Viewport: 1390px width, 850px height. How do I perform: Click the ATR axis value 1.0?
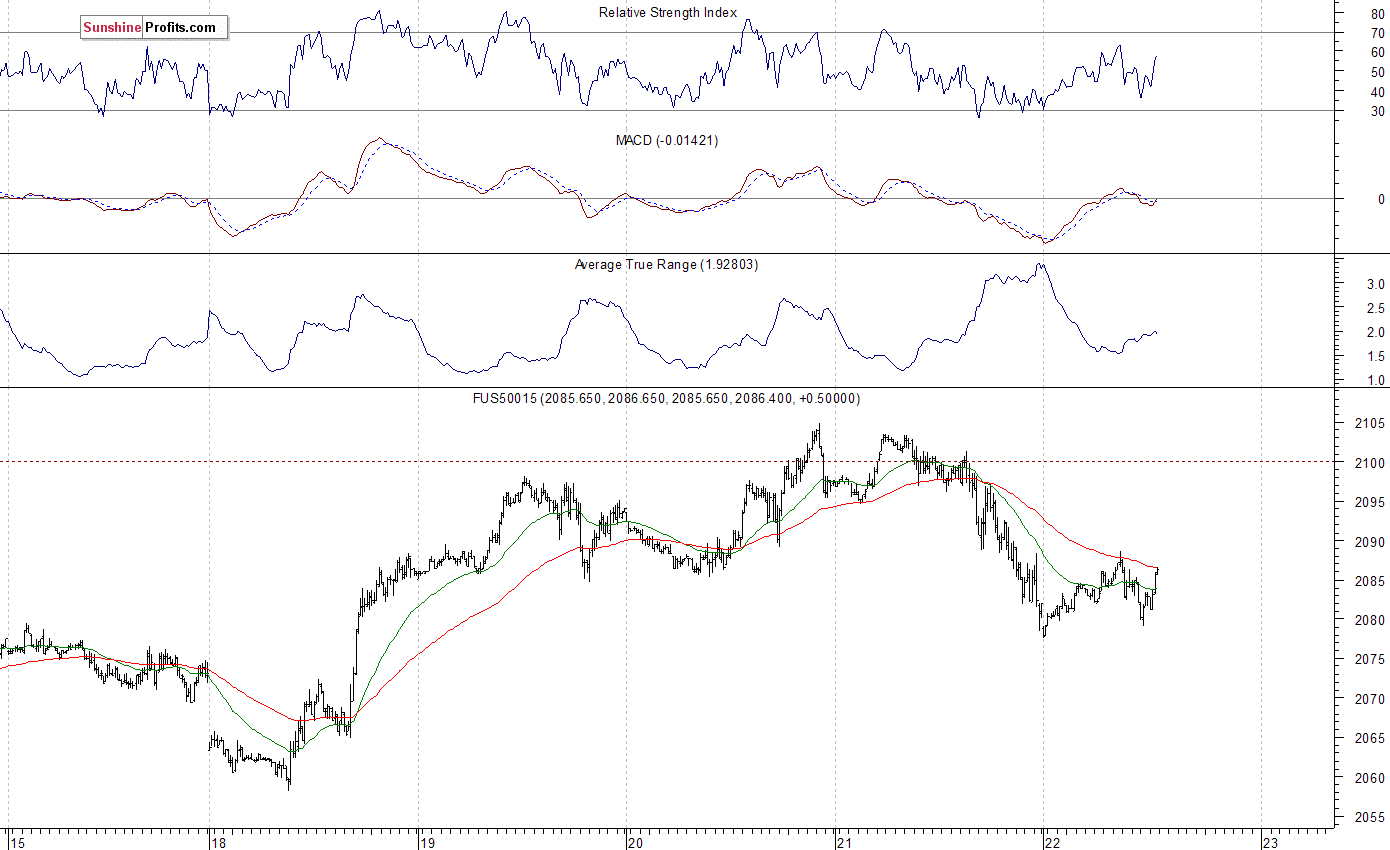point(1375,381)
